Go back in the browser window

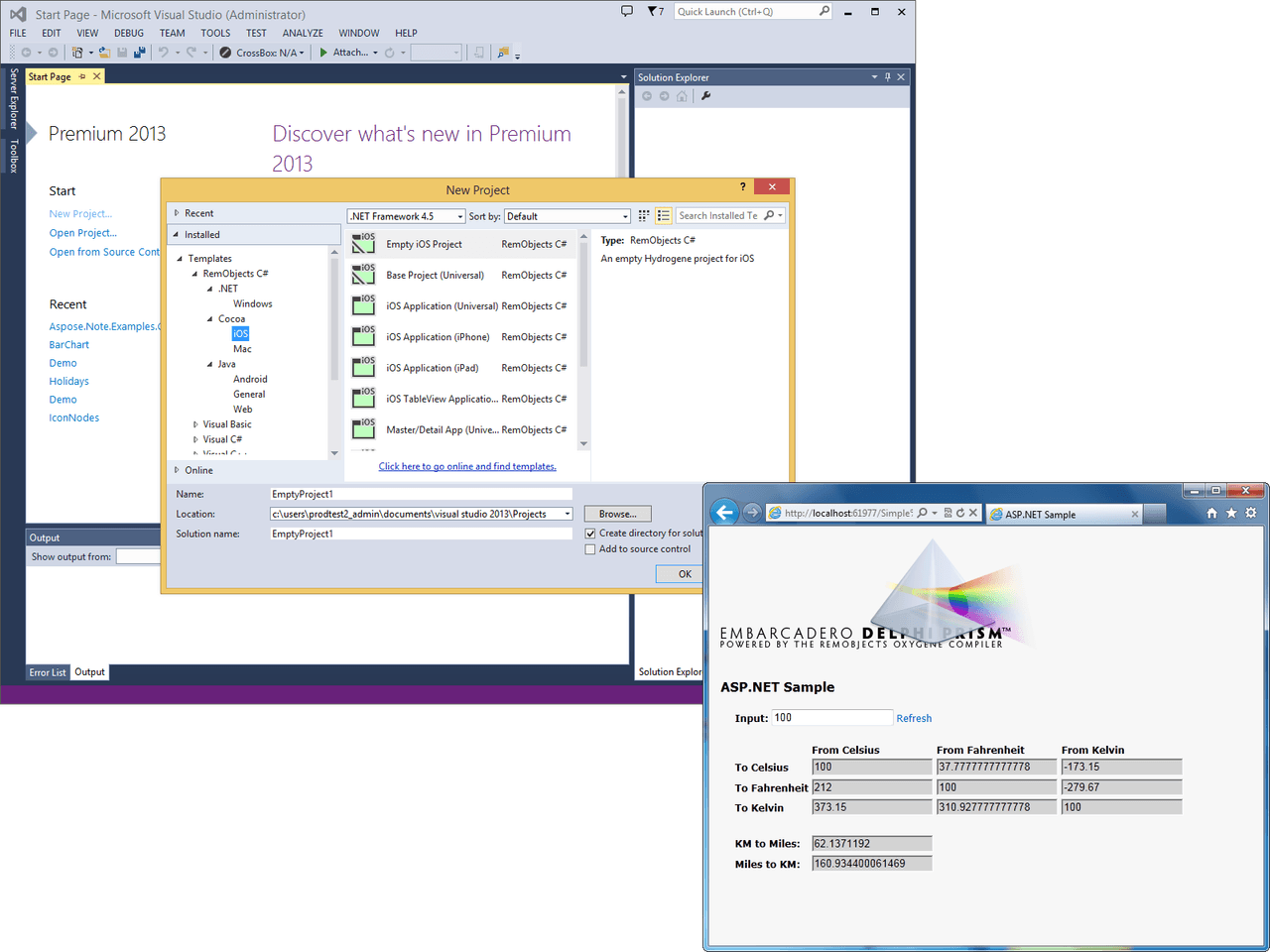pos(725,512)
